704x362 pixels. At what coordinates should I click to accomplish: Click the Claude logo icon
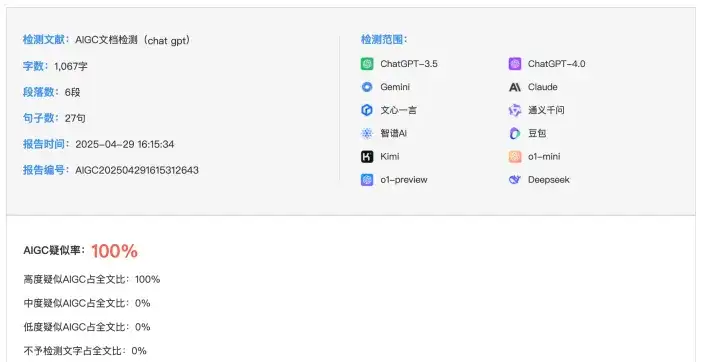pos(515,87)
